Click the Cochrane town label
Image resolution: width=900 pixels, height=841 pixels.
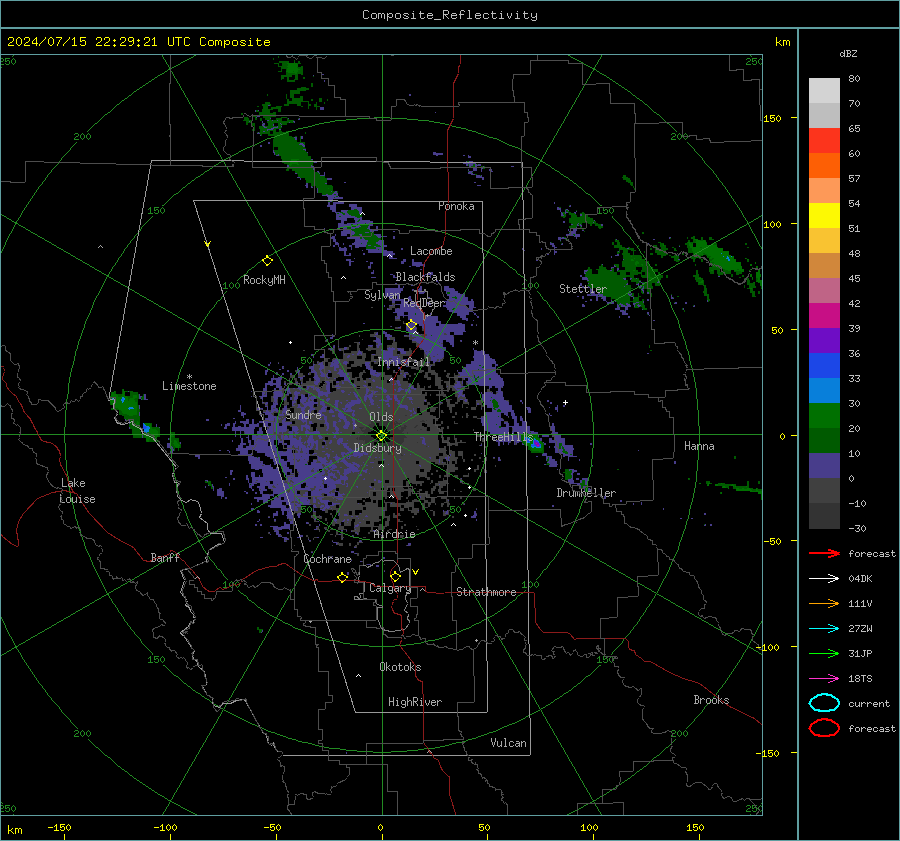327,559
